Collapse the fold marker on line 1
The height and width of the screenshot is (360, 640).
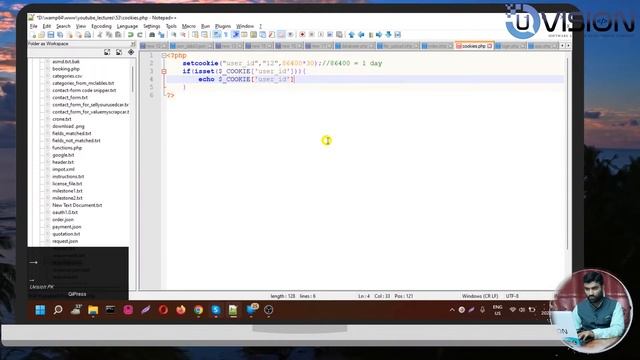tap(164, 55)
